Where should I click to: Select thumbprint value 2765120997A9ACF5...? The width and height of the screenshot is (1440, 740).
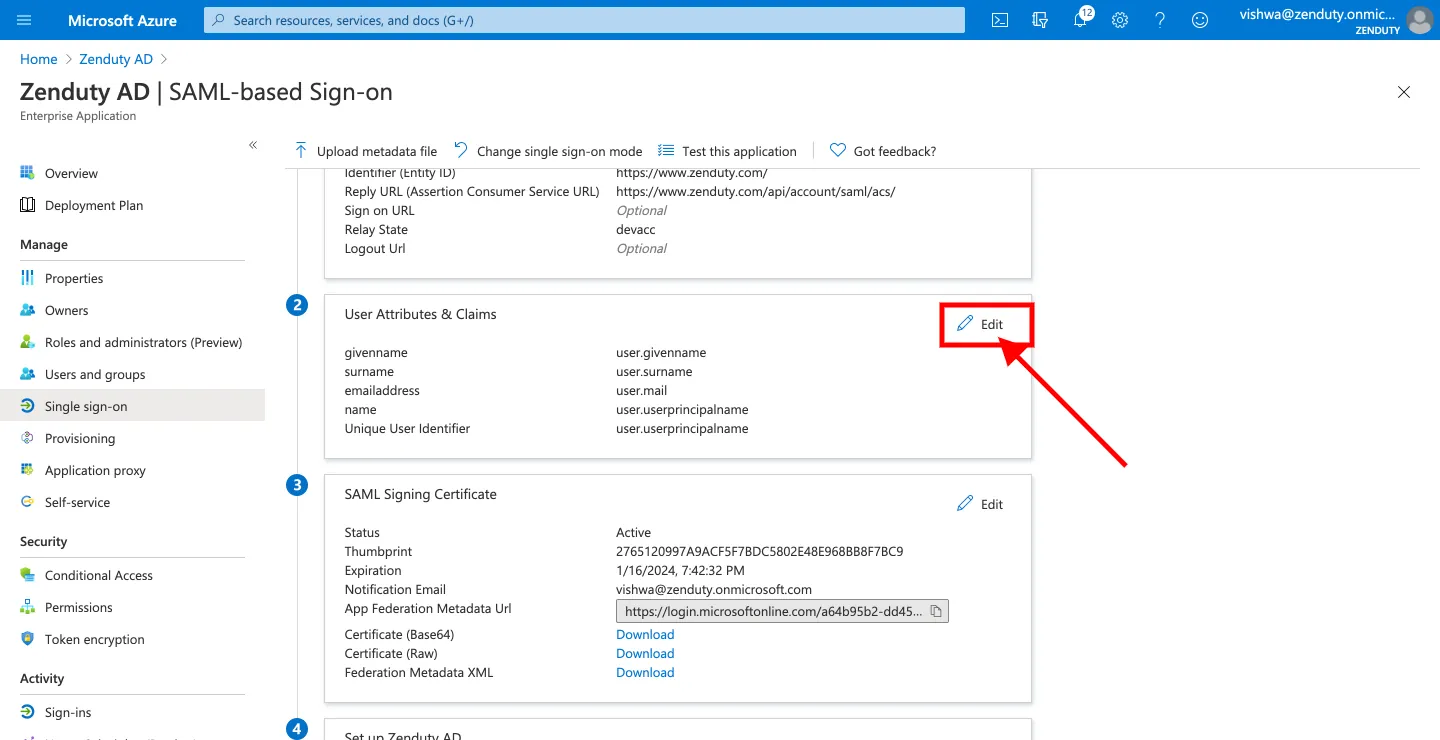(760, 551)
